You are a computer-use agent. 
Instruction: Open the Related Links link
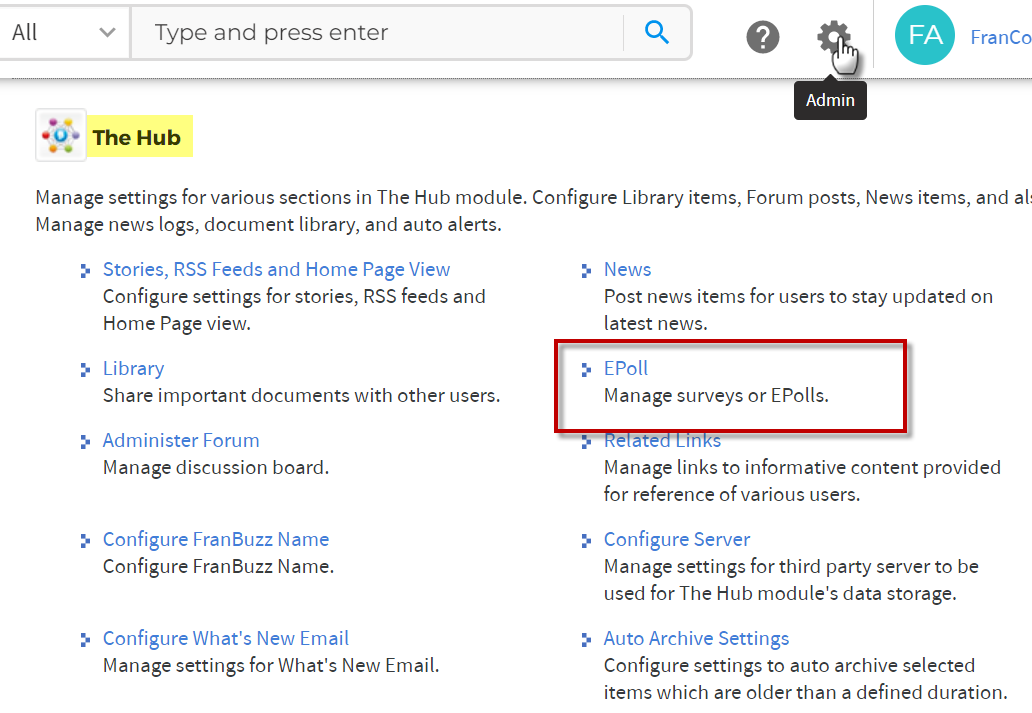(x=662, y=440)
